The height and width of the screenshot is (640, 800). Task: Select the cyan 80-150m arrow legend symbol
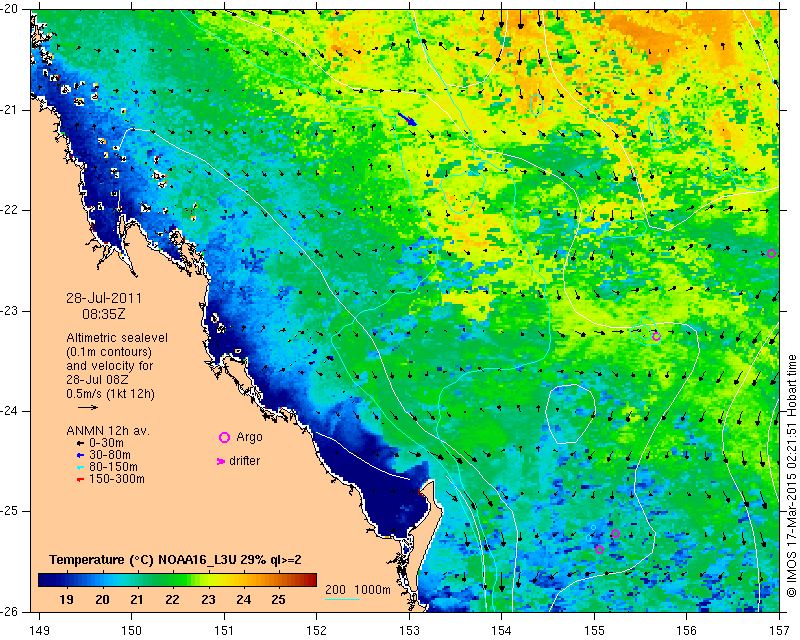[x=80, y=467]
